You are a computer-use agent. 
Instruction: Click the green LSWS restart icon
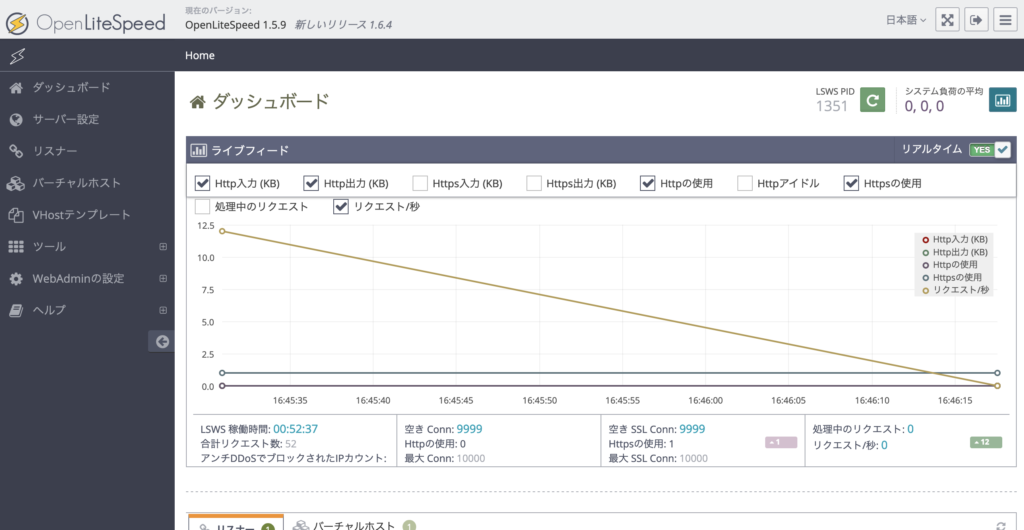[872, 100]
